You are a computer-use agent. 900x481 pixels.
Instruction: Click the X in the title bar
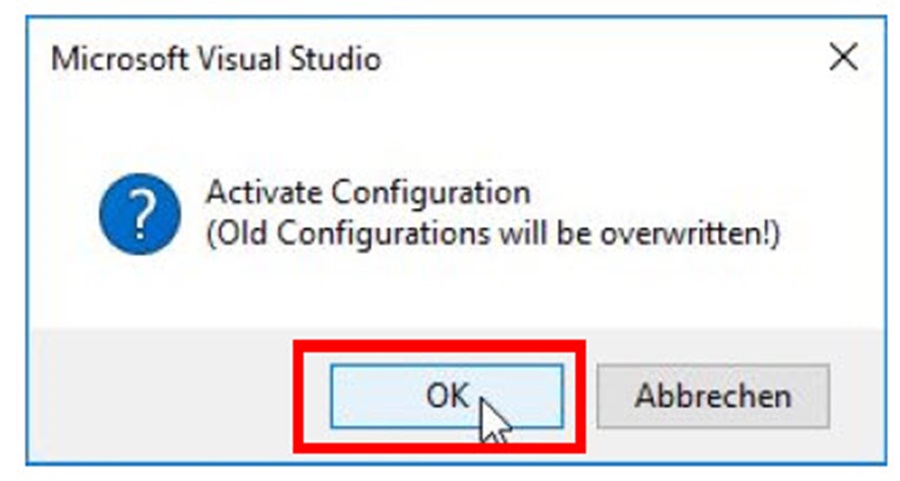pos(843,58)
